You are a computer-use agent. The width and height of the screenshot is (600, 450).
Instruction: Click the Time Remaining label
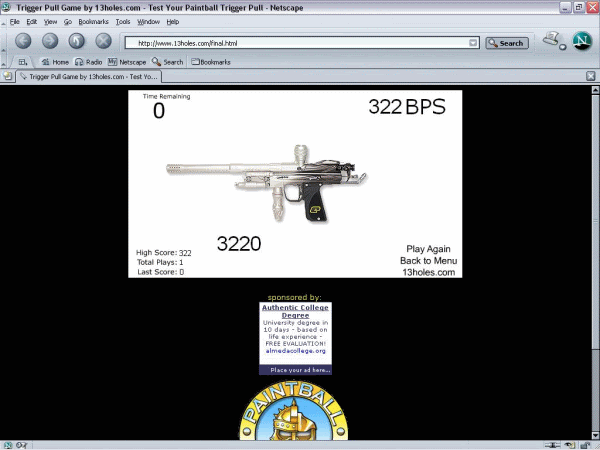point(166,96)
